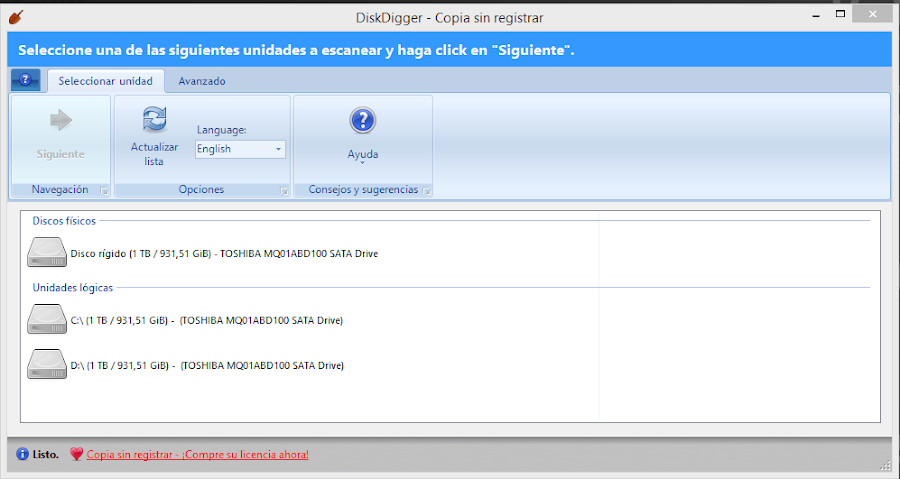Switch to the Seleccionar unidad tab

(x=106, y=81)
